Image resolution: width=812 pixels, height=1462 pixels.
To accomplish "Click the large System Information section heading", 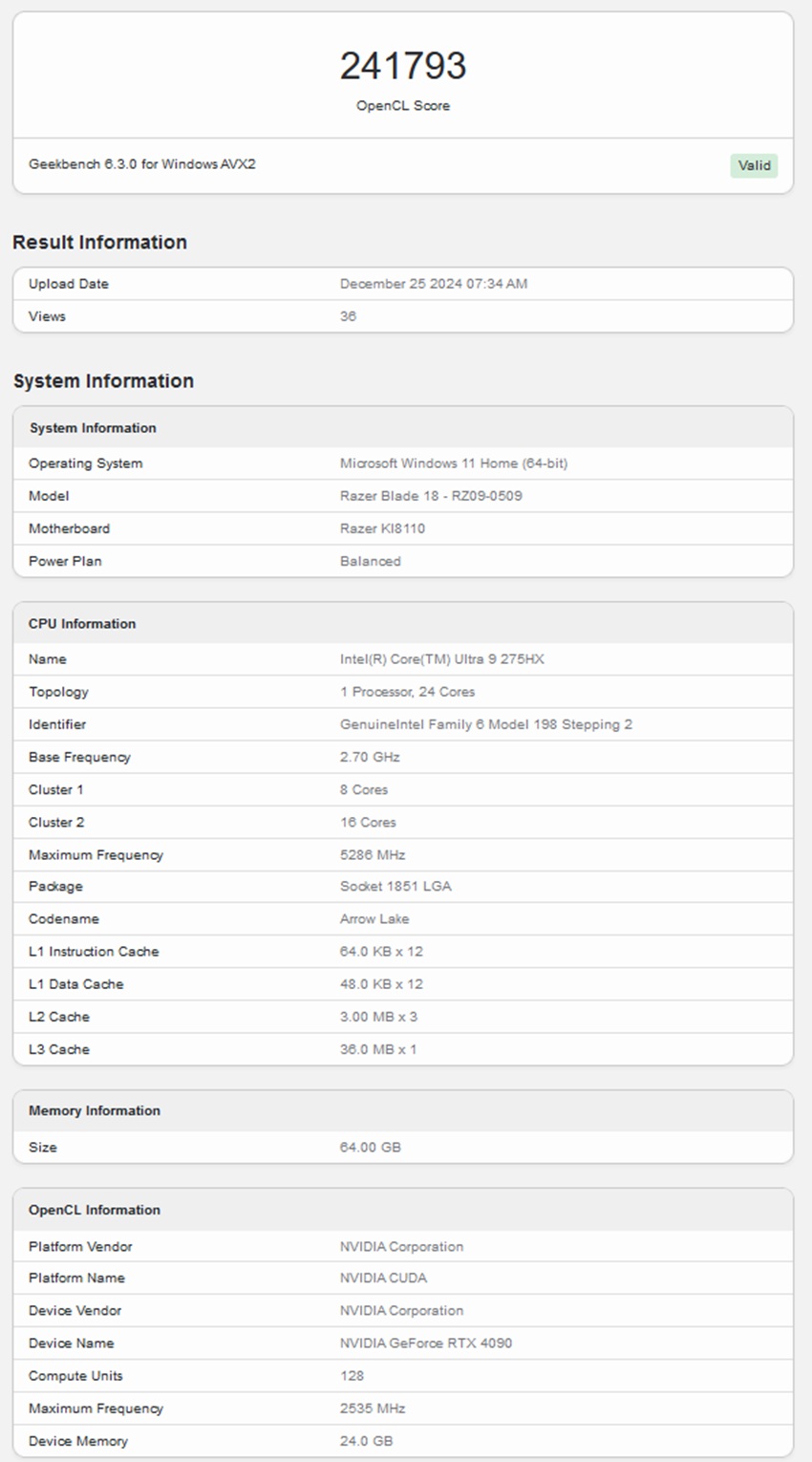I will [103, 381].
